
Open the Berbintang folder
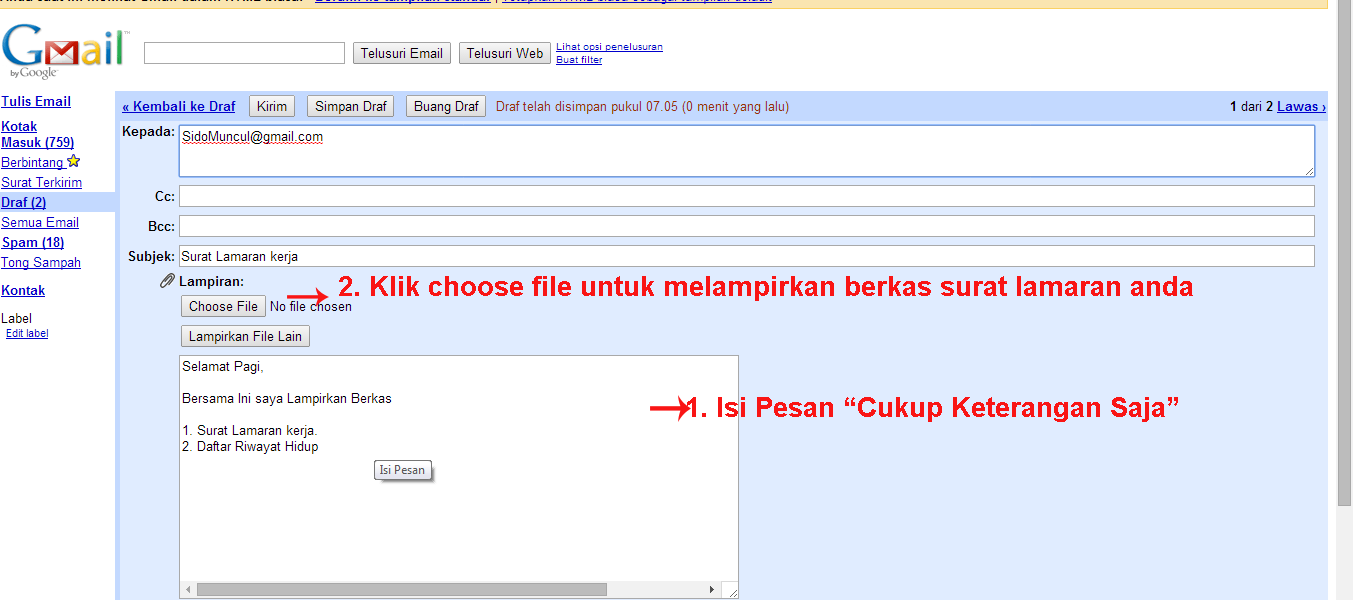[33, 162]
